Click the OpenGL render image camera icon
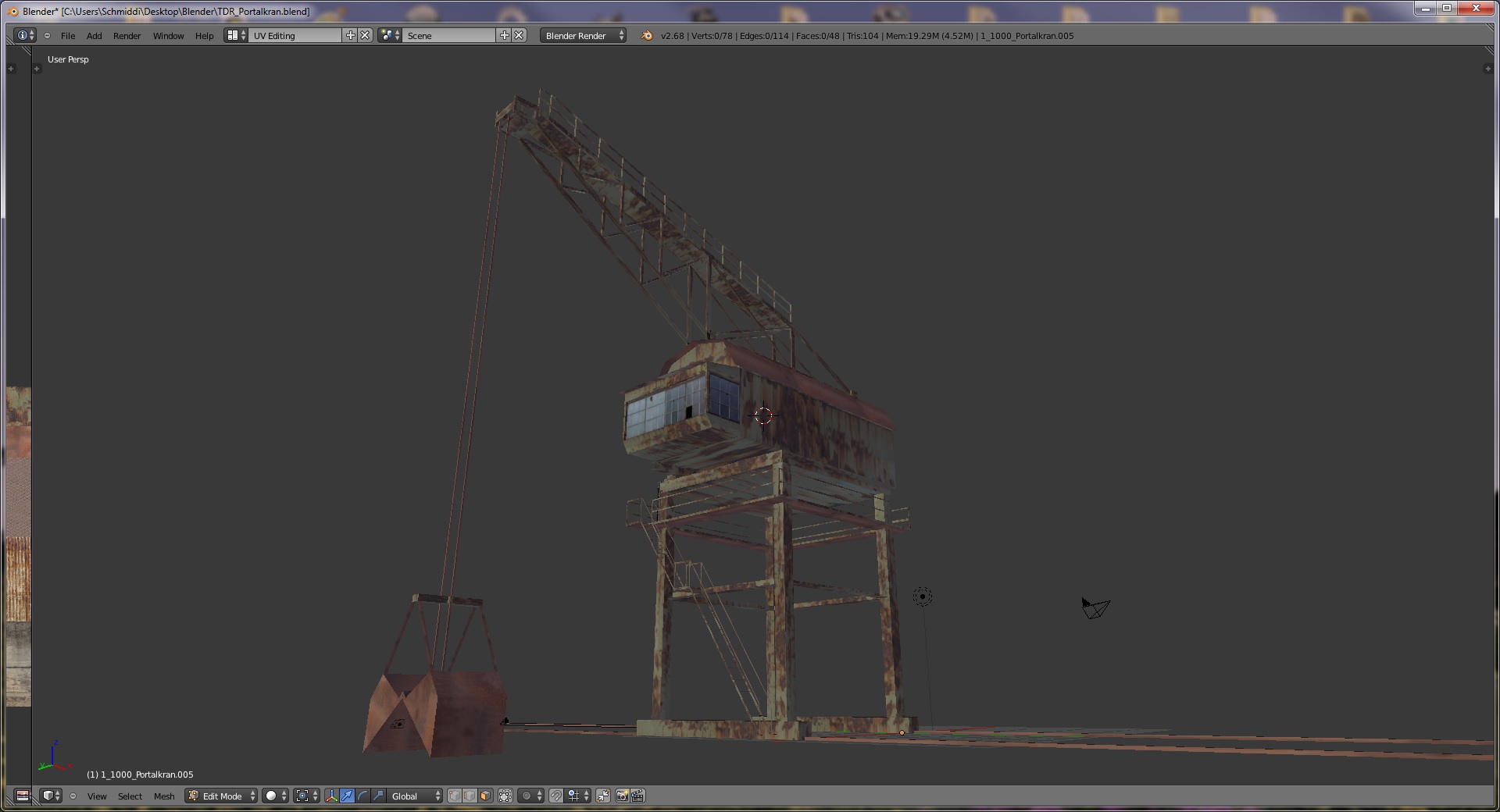Screen dimensions: 1500x812 pos(622,796)
